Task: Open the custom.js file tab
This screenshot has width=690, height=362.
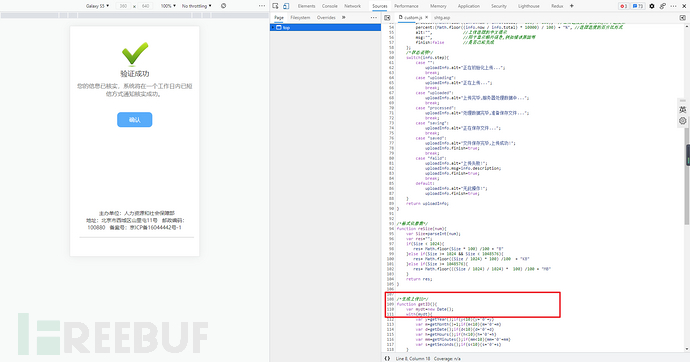Action: (413, 18)
